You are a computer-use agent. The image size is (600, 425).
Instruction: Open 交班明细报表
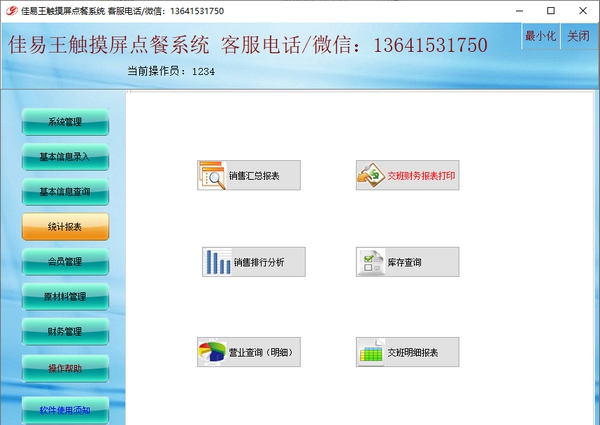click(408, 352)
